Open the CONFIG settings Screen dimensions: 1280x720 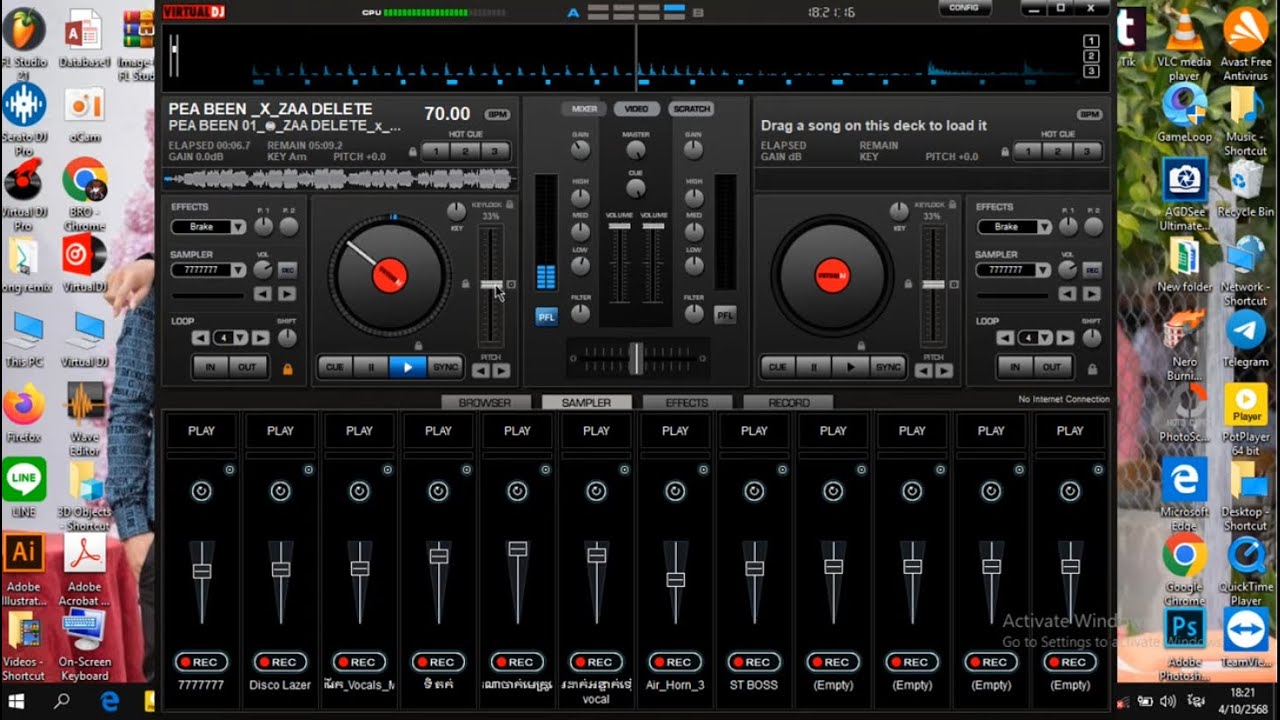tap(964, 8)
